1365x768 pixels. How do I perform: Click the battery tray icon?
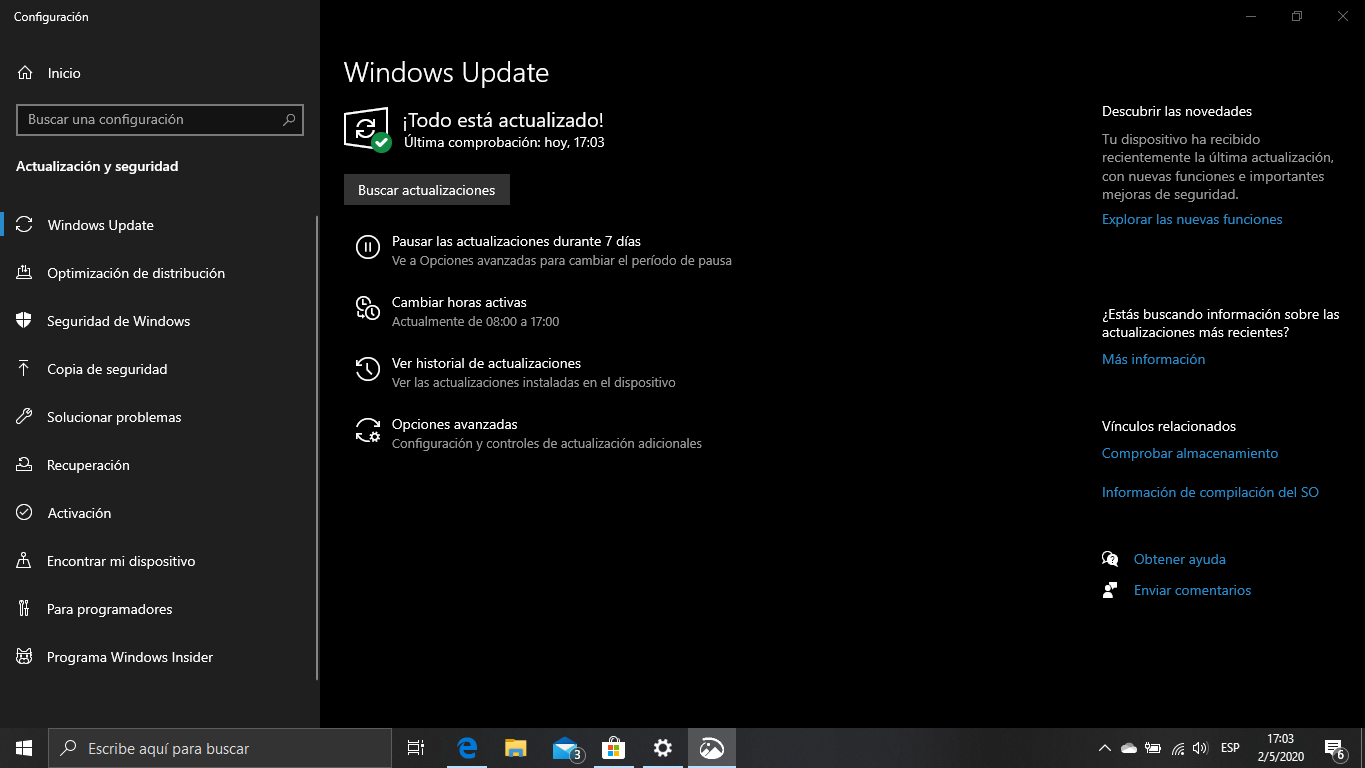[1153, 748]
